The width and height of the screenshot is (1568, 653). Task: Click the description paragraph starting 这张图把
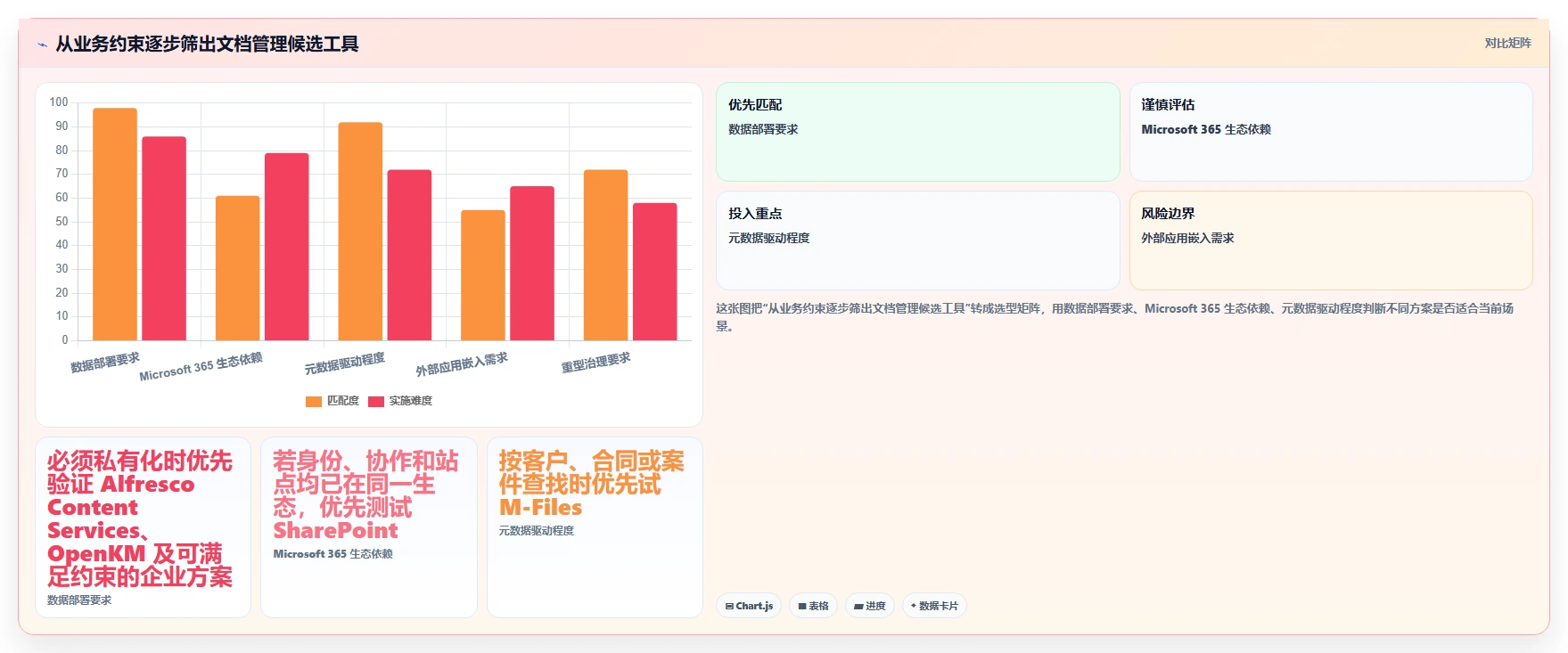tap(1115, 317)
